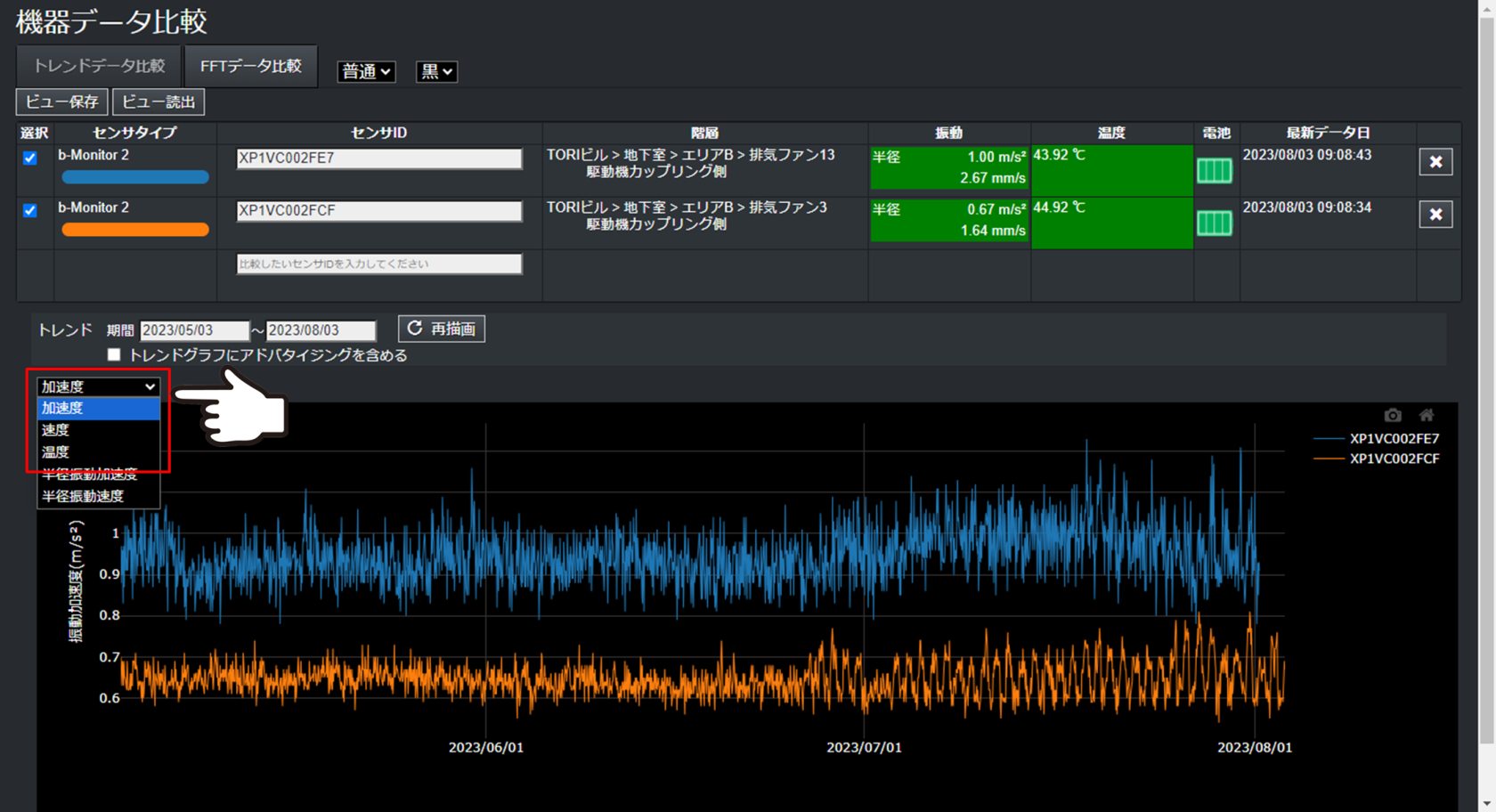Click temperature value 43.92 ℃
1496x812 pixels.
tap(1059, 155)
